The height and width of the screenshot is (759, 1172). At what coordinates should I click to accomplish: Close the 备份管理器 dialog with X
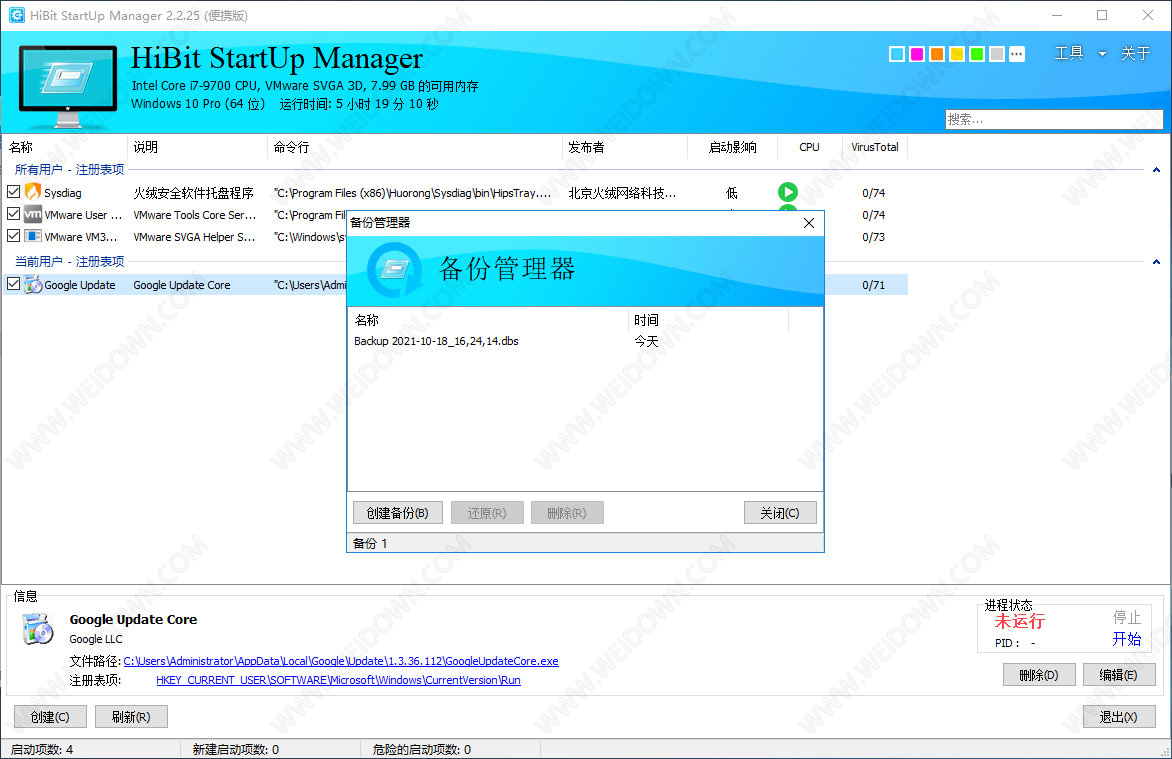809,223
